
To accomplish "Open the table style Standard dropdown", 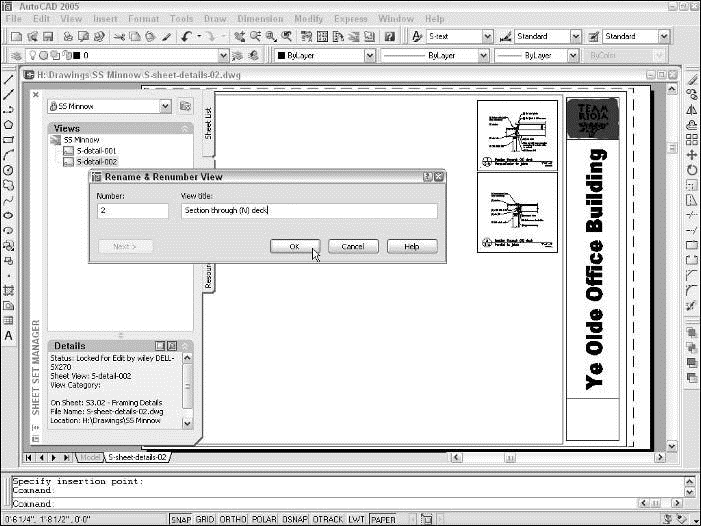I will pos(664,37).
